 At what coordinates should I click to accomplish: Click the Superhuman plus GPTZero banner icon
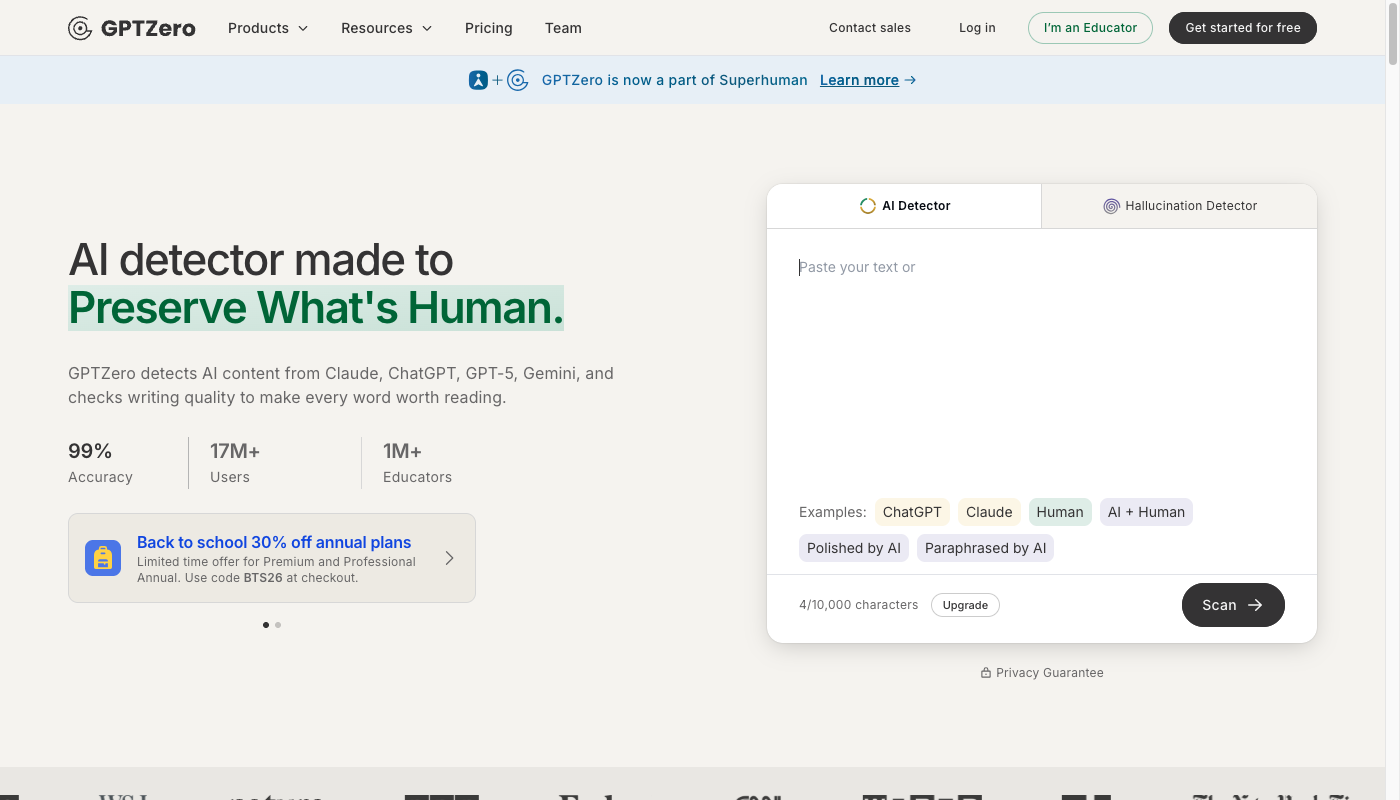[x=498, y=80]
